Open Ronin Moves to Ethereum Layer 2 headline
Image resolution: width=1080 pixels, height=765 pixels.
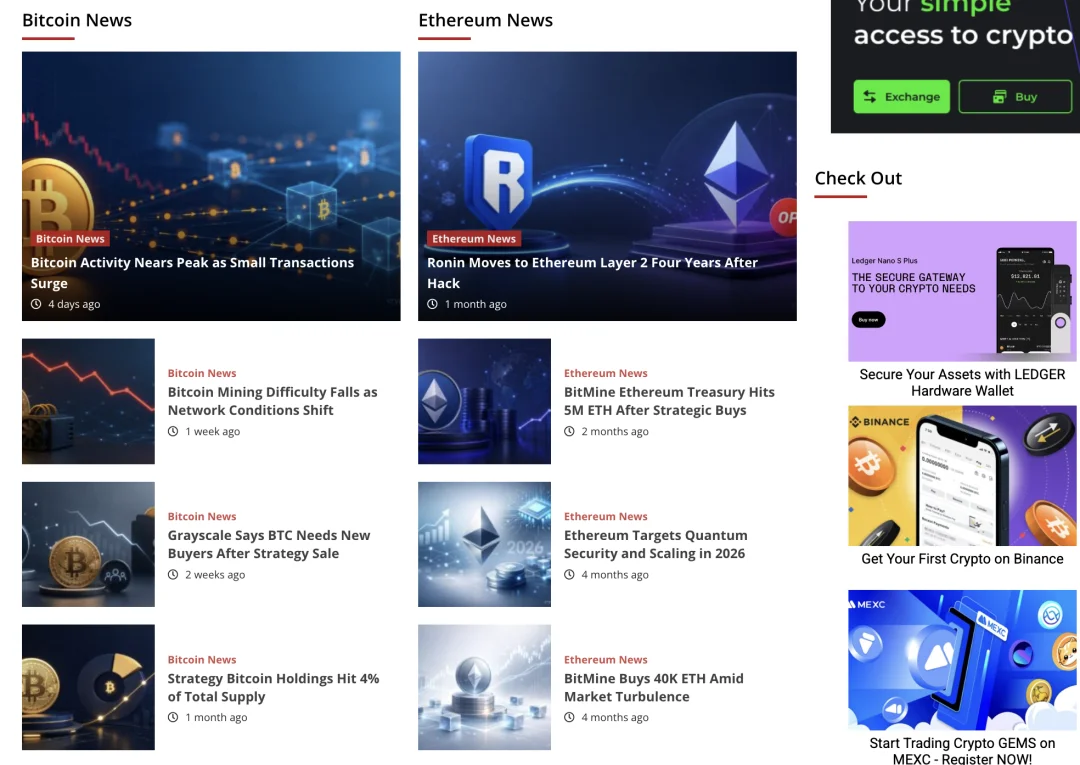pyautogui.click(x=592, y=273)
